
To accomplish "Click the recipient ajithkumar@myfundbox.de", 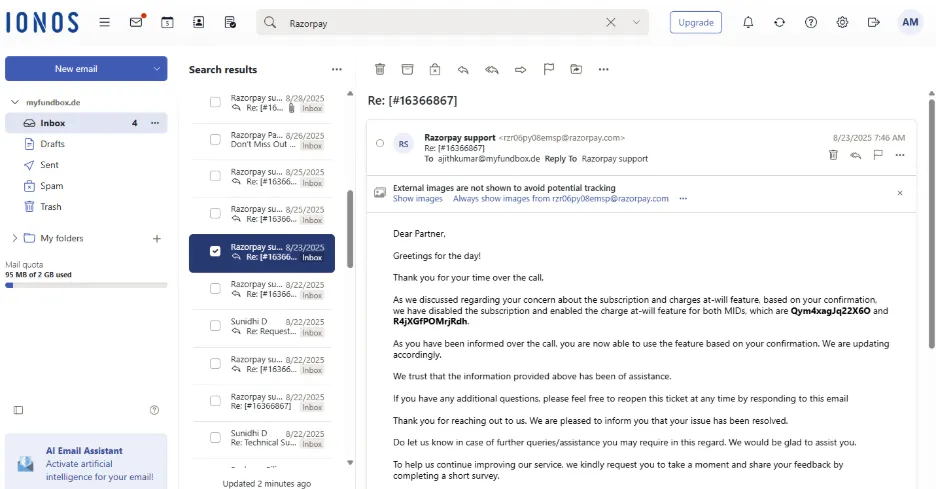I will 489,159.
